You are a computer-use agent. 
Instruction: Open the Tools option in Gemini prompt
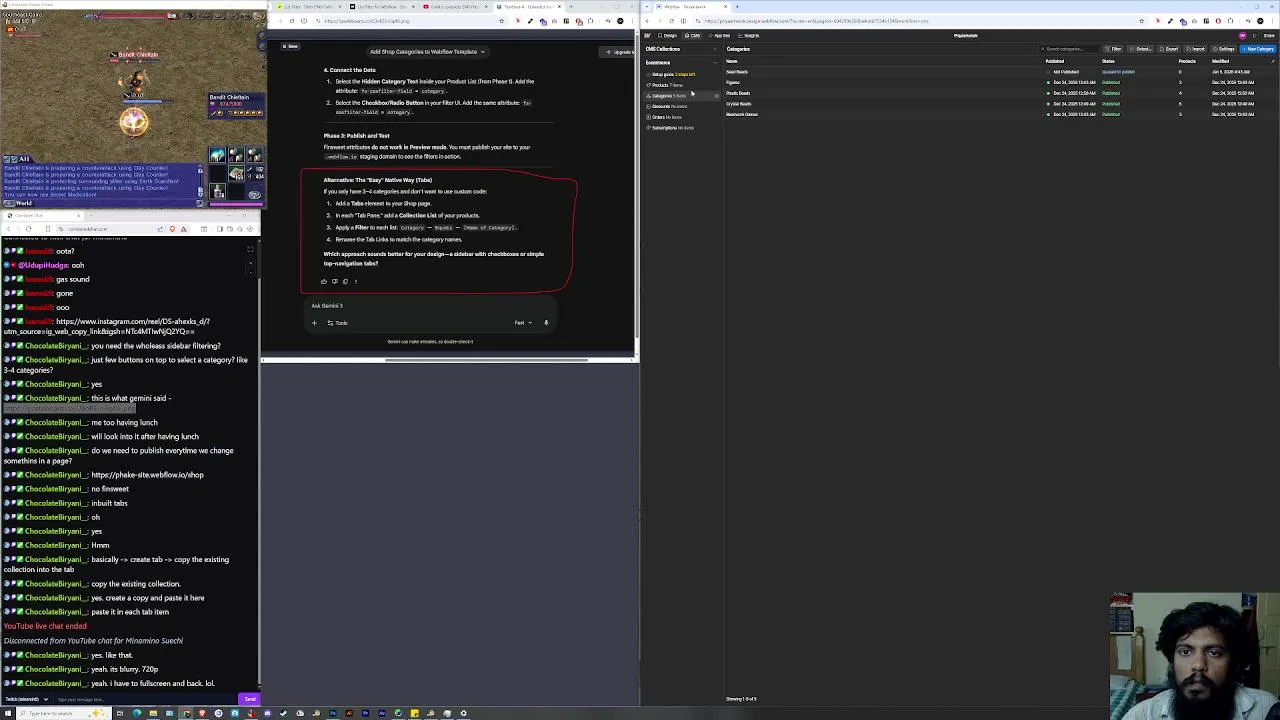pyautogui.click(x=337, y=323)
